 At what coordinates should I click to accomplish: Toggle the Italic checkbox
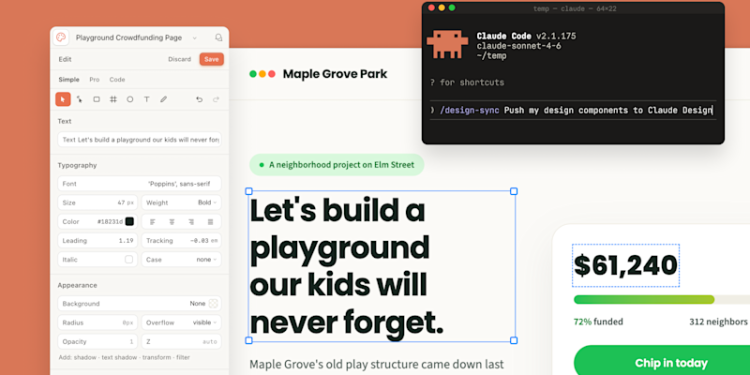point(129,259)
